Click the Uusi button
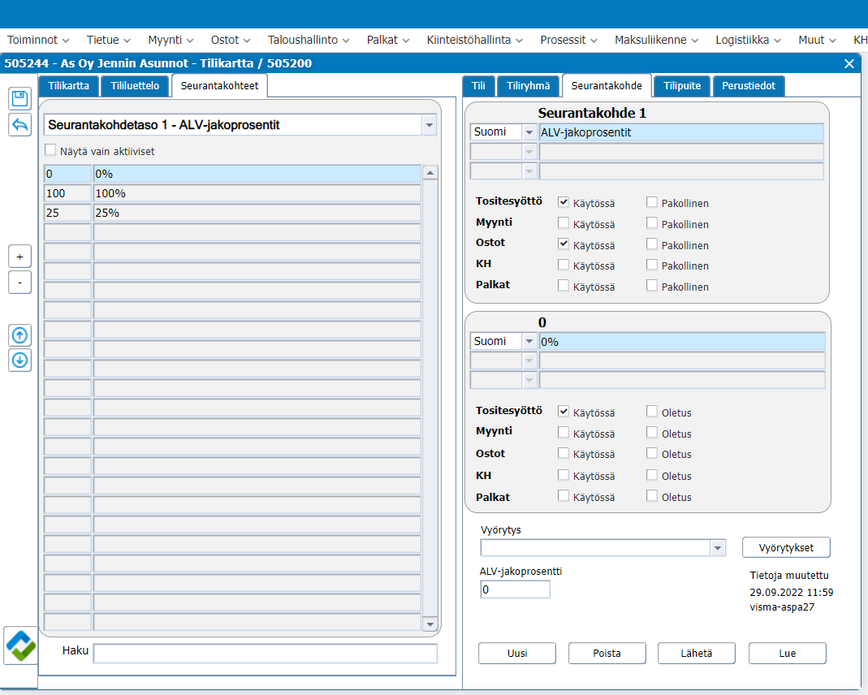 pos(517,653)
